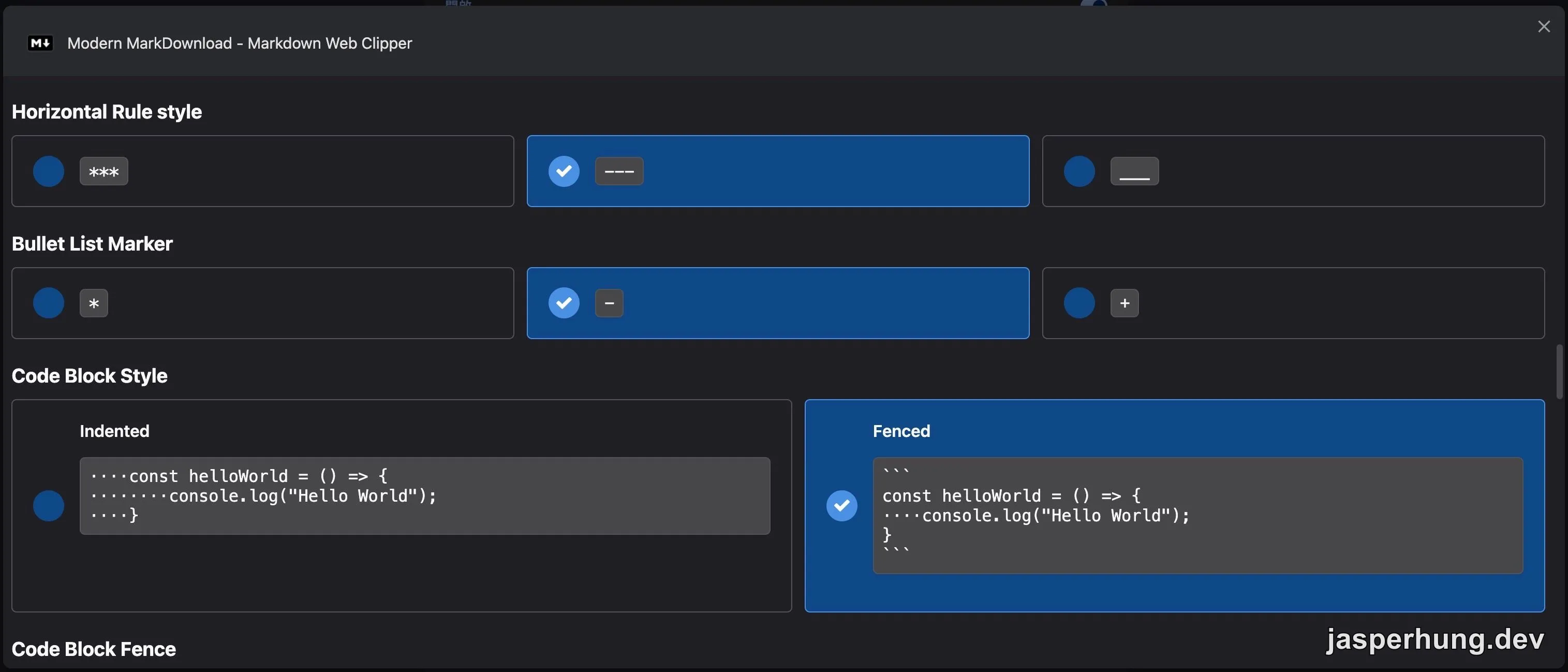
Task: Select the --- horizontal rule radio button
Action: [564, 171]
